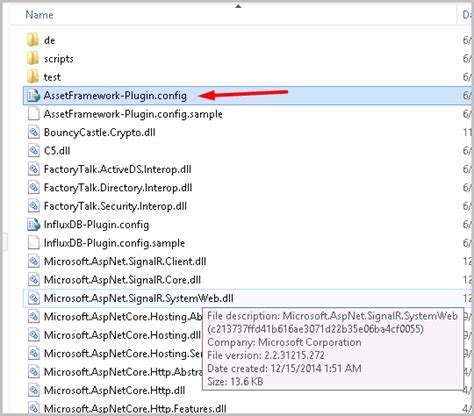Click the Microsoft.AspNetCore.Http.Abstra… file icon
The height and width of the screenshot is (416, 474).
pos(33,372)
